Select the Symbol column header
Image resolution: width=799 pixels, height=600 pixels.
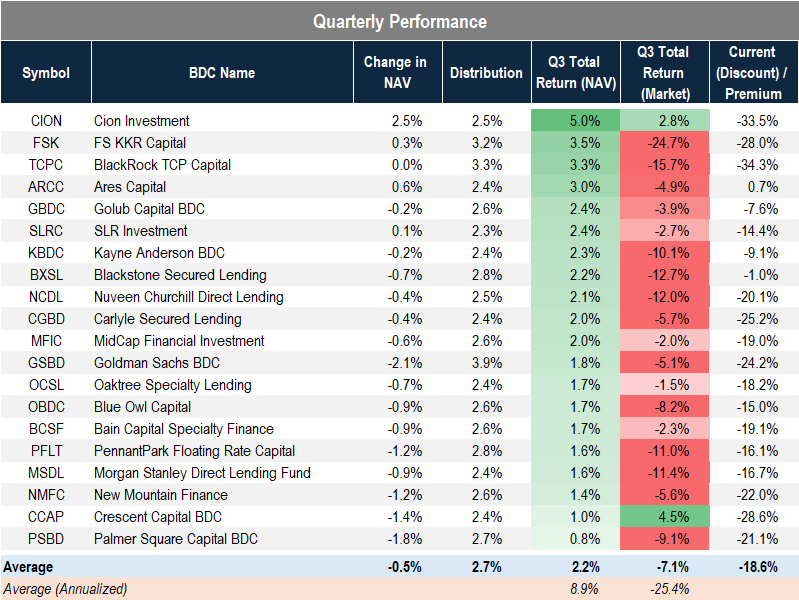(46, 72)
